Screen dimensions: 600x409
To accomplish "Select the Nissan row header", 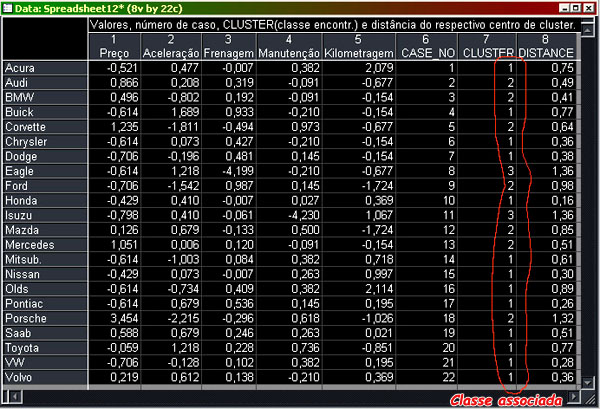I will 45,274.
